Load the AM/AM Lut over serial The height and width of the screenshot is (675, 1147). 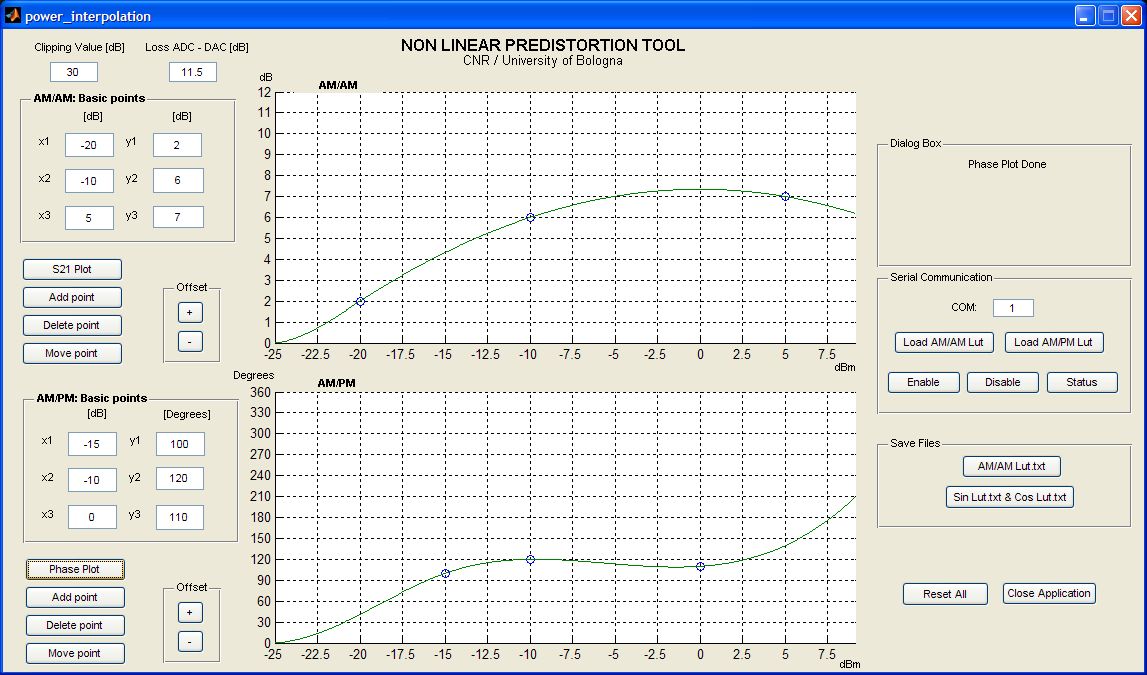coord(942,342)
